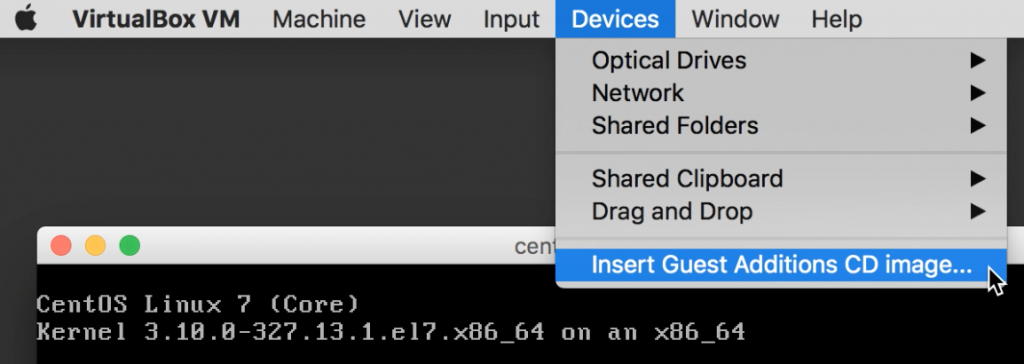Open the Apple menu icon
This screenshot has height=364, width=1024.
pyautogui.click(x=25, y=18)
